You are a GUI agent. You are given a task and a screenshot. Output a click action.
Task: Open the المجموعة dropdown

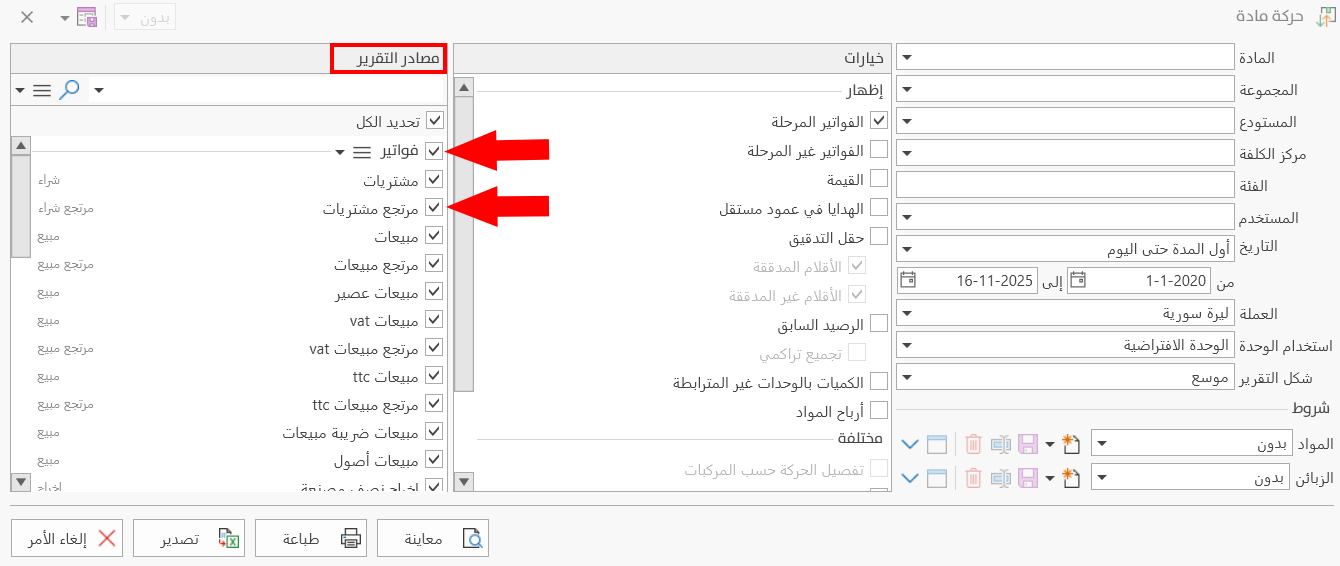(907, 89)
